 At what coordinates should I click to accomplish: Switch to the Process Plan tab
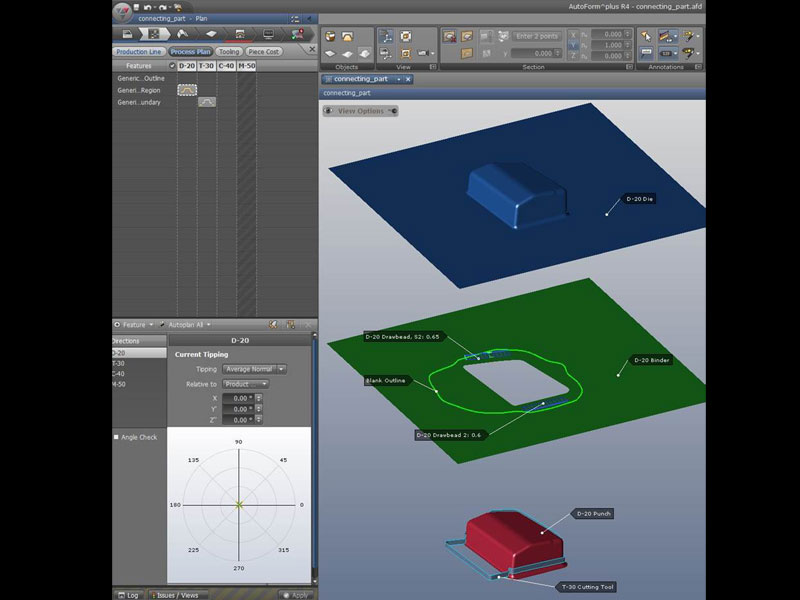point(190,52)
